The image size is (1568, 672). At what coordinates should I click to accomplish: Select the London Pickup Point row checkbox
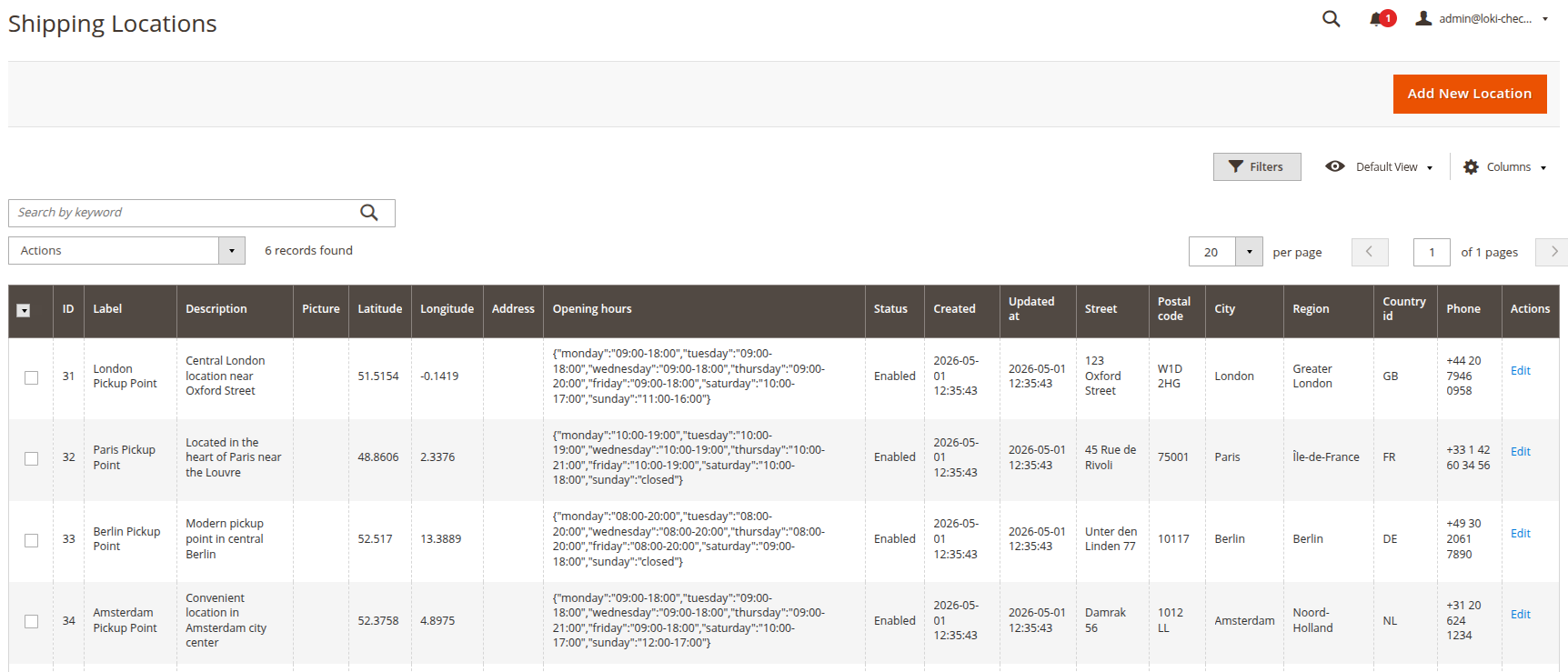coord(32,377)
